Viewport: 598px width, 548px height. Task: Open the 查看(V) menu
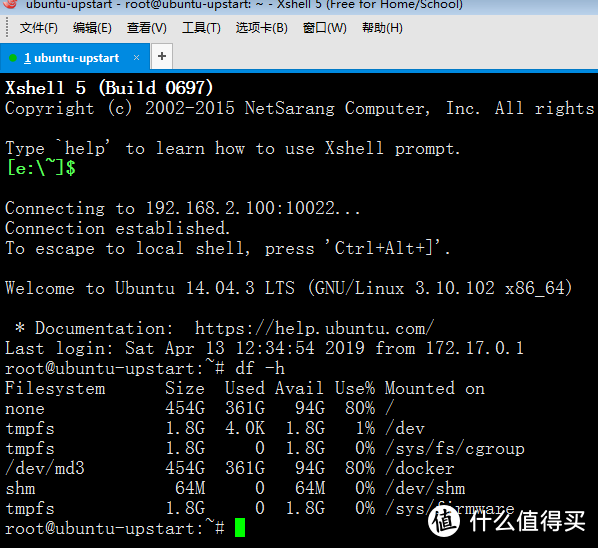click(146, 28)
